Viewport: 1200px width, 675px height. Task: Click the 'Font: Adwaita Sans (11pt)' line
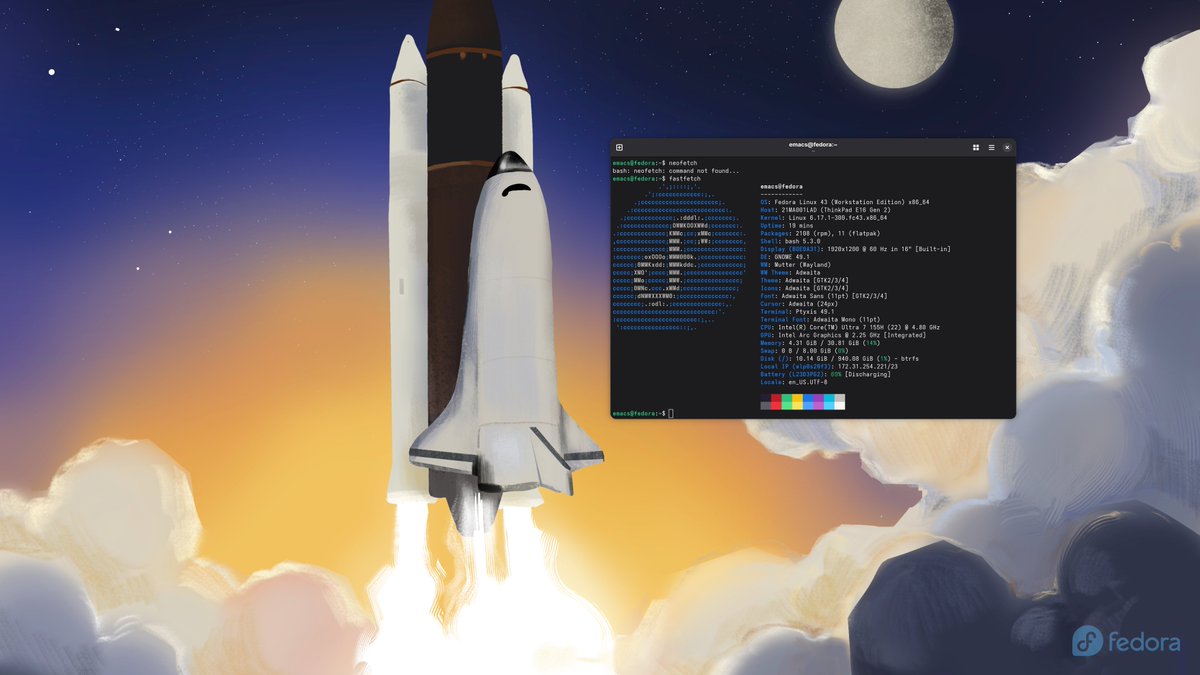pos(823,296)
